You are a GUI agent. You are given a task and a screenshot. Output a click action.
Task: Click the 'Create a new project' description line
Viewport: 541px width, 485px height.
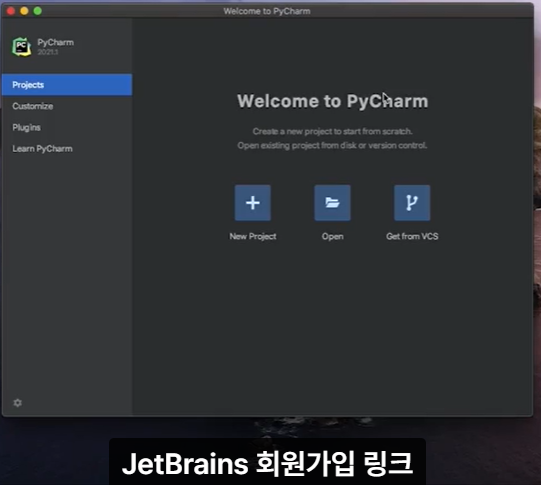[333, 131]
